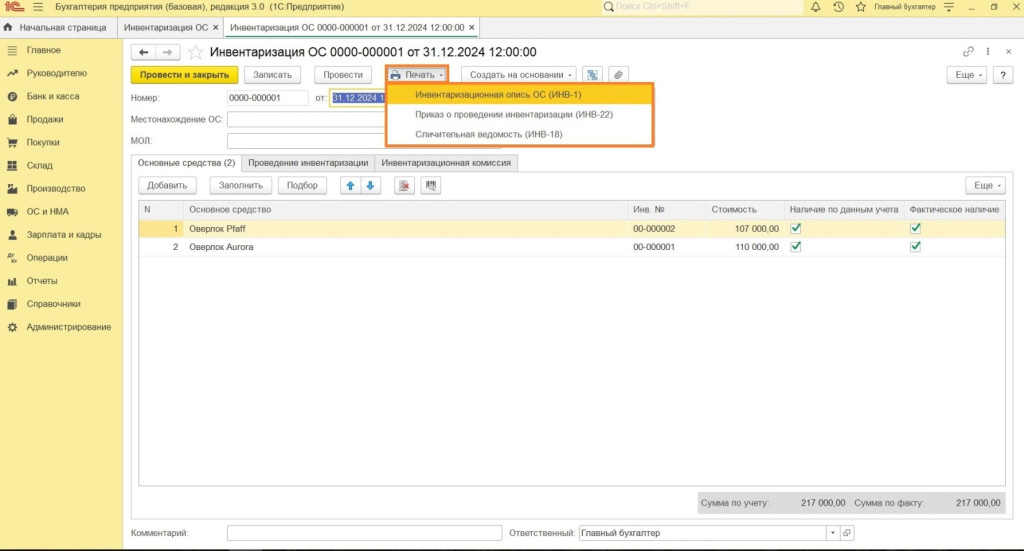Open Руководителю section in sidebar
This screenshot has height=551, width=1024.
pos(56,73)
